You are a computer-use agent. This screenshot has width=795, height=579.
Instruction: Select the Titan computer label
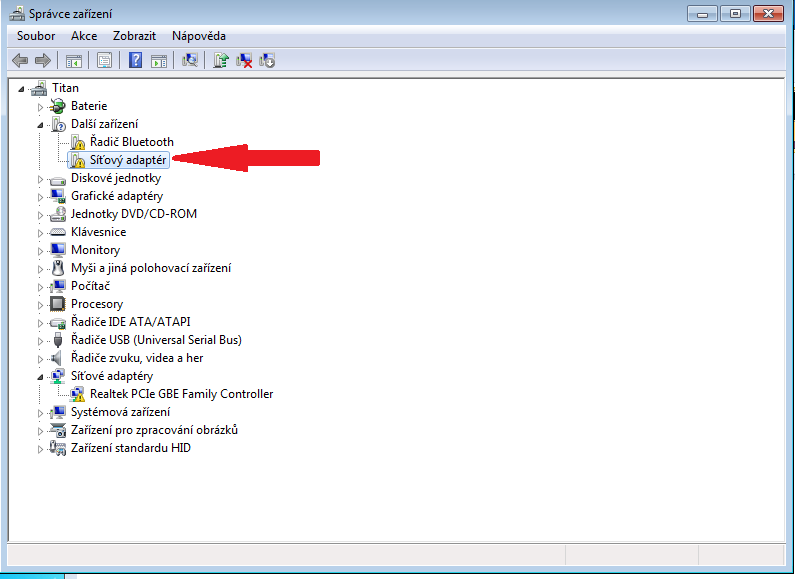click(65, 88)
